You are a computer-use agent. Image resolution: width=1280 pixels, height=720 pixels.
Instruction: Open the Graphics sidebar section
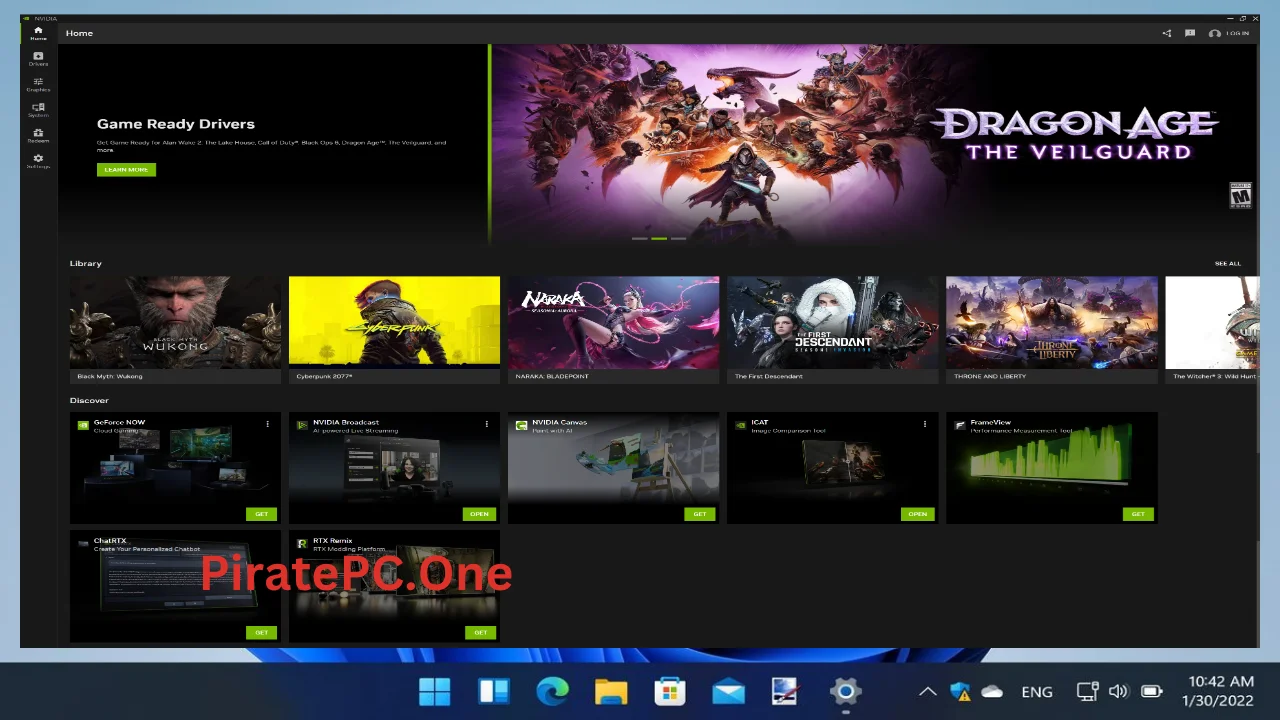click(38, 85)
